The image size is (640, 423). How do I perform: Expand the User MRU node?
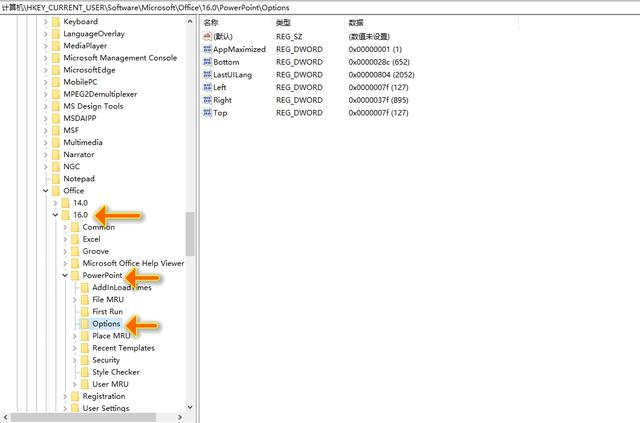75,384
